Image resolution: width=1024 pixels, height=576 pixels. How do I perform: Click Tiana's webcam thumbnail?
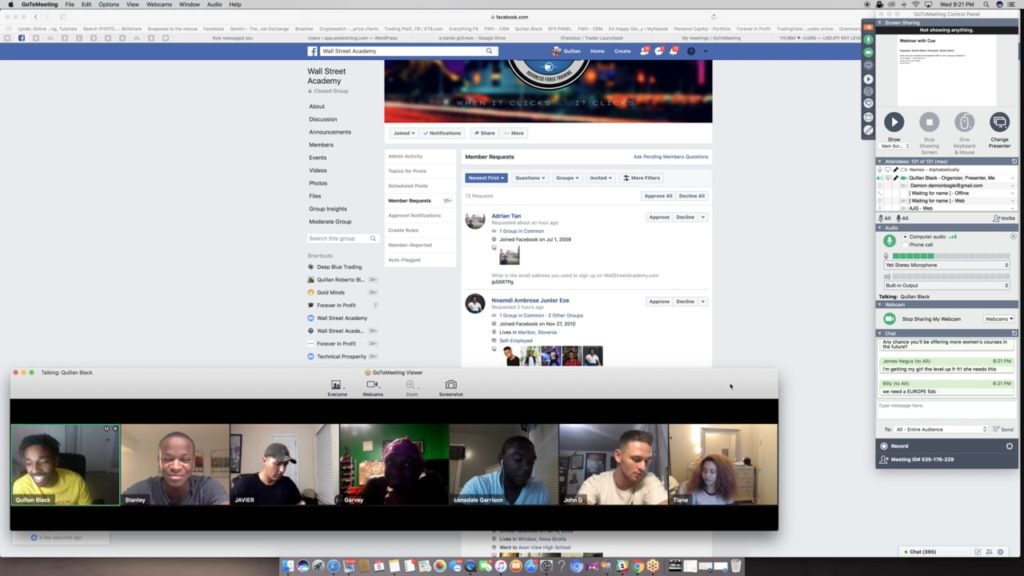[723, 464]
